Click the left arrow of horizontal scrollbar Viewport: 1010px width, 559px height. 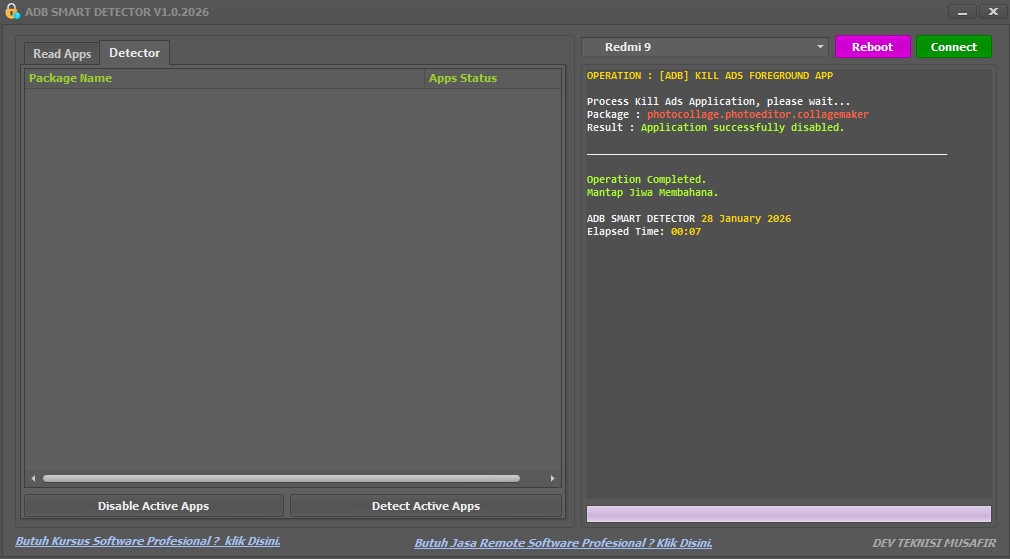[x=33, y=479]
